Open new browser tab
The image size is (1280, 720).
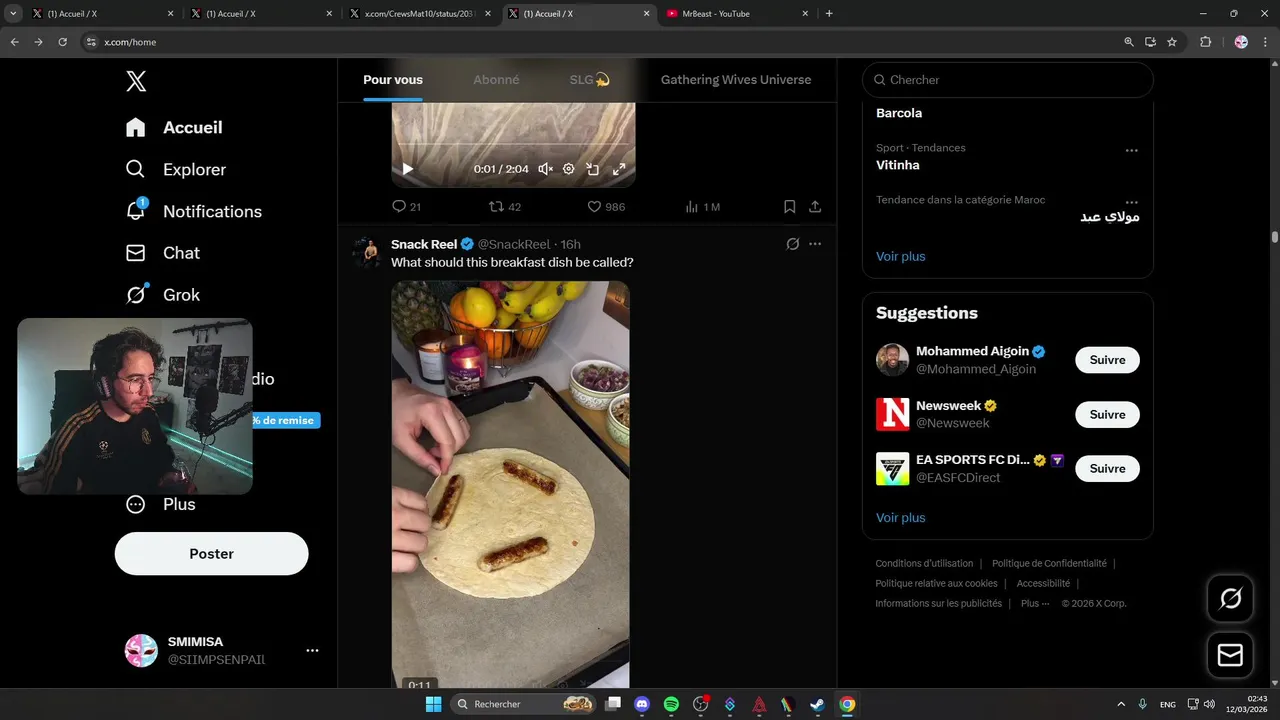829,14
